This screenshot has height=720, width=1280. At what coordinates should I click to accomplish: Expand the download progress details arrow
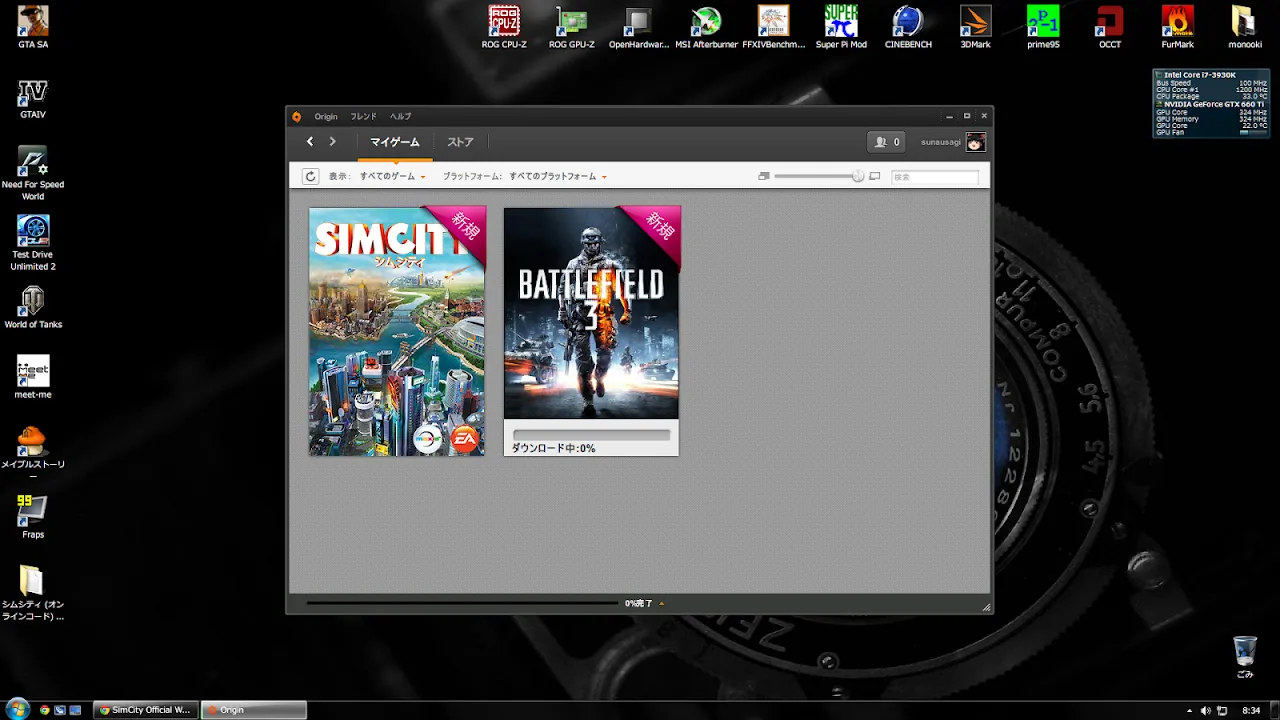[x=662, y=604]
